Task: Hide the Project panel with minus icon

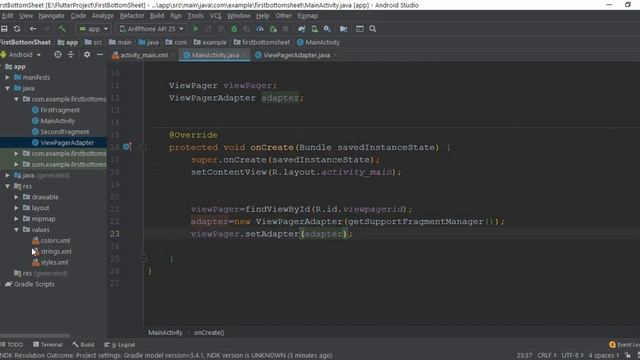Action: pyautogui.click(x=100, y=54)
